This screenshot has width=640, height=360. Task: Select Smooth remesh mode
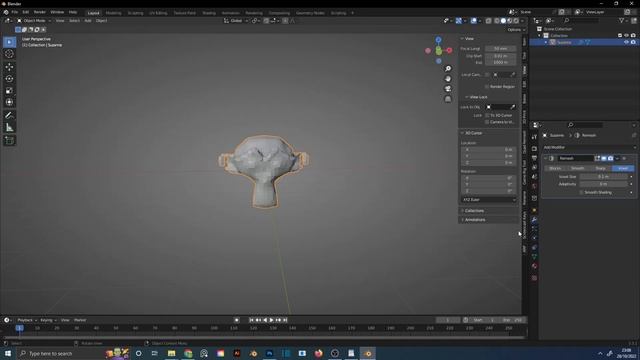pos(578,168)
